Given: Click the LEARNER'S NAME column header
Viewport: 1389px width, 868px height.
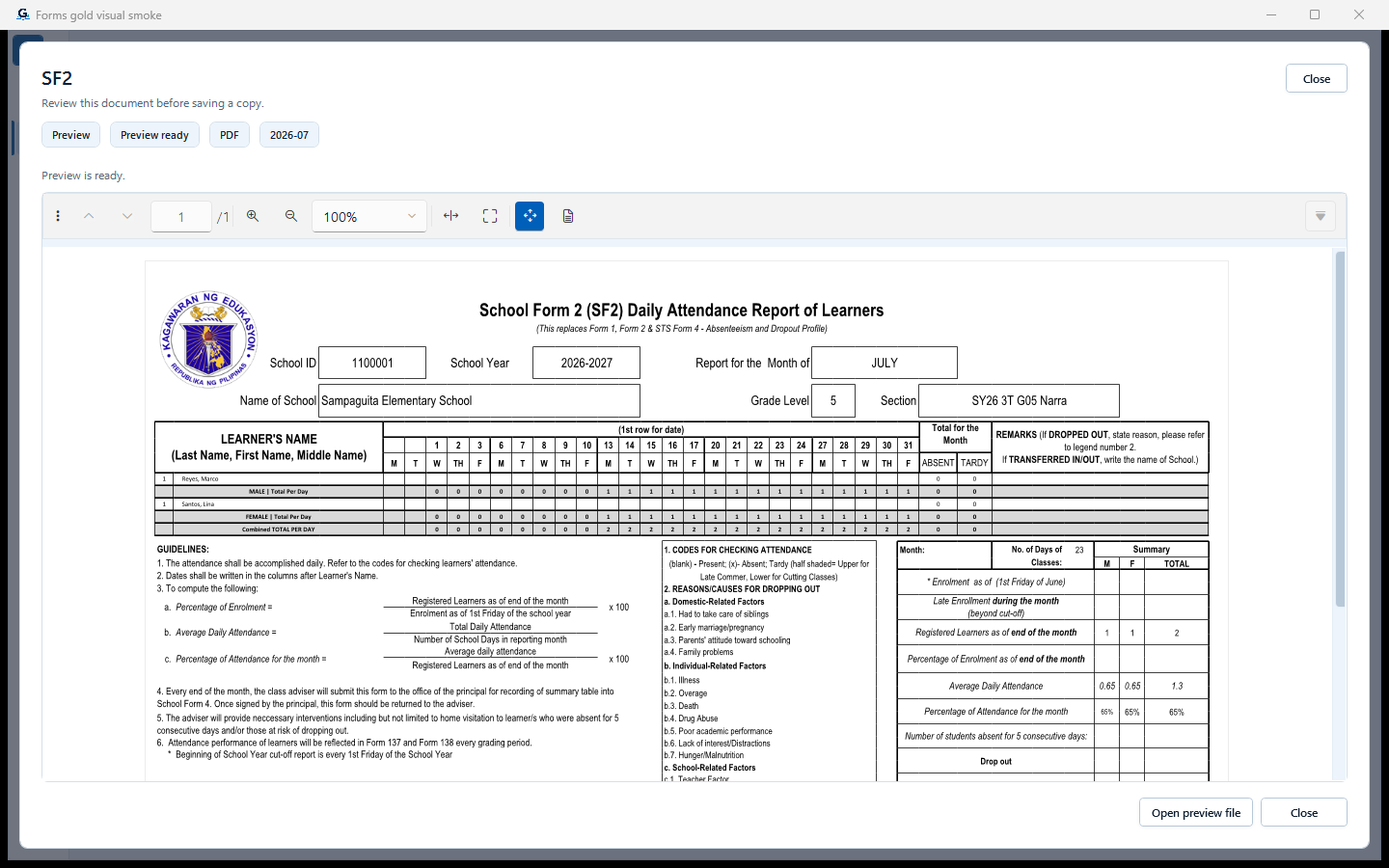Looking at the screenshot, I should click(x=269, y=448).
